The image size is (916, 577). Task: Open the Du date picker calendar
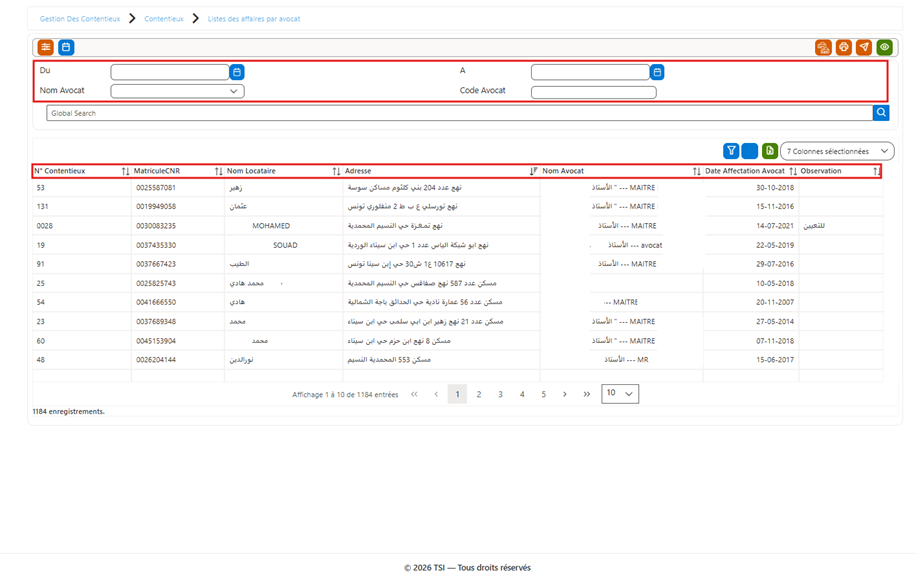coord(237,72)
